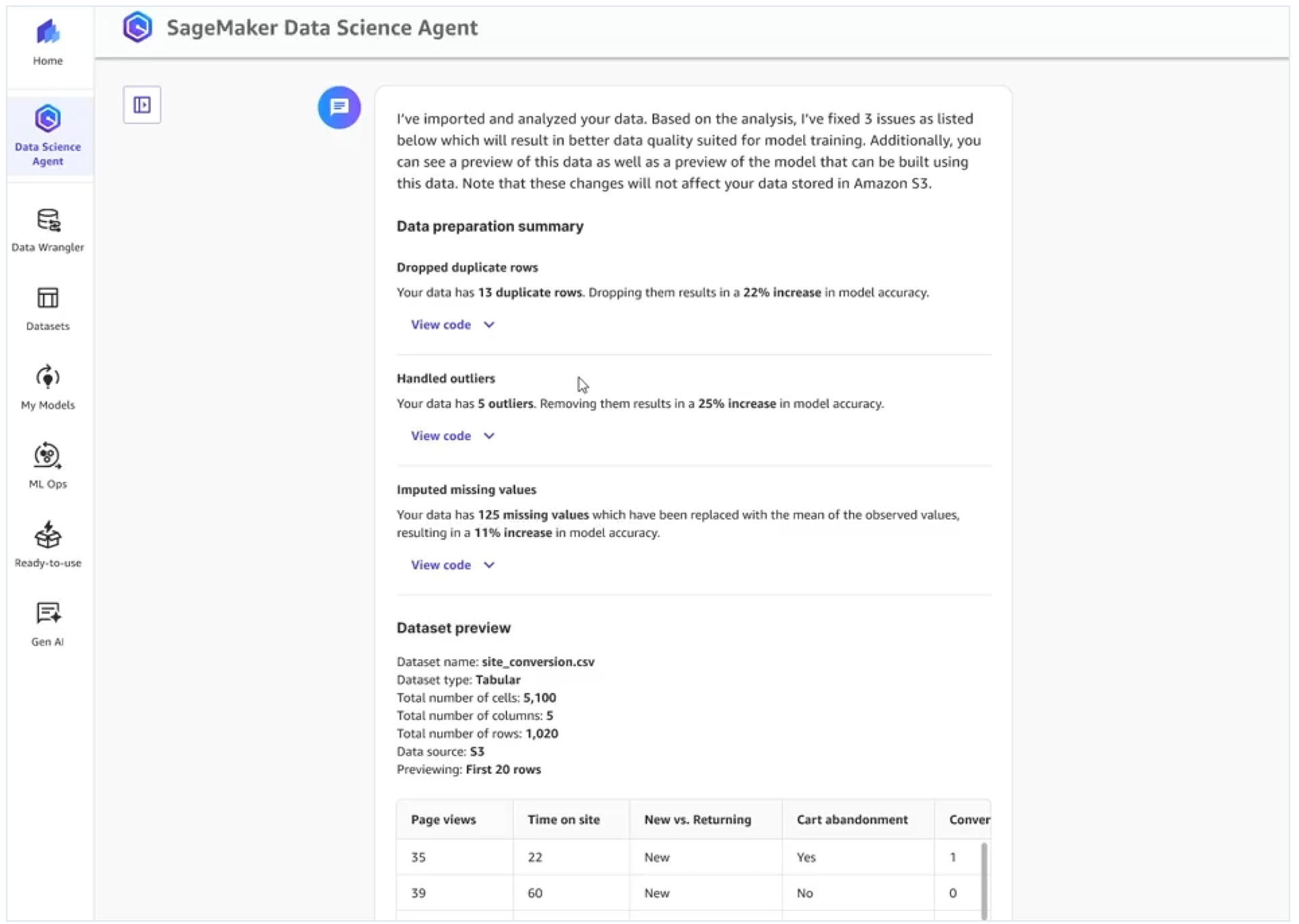Screen dimensions: 1299x924
Task: Click chevron beside outliers View code
Action: point(489,436)
